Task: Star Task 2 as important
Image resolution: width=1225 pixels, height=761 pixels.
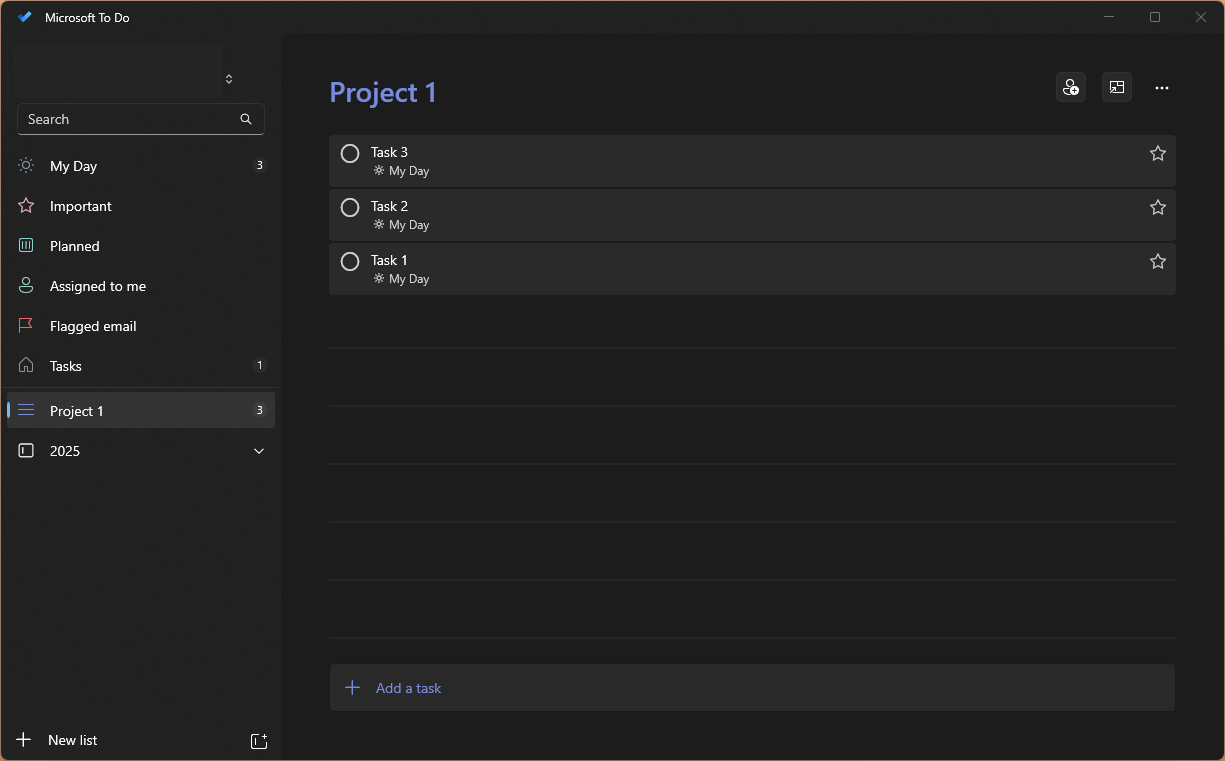Action: 1158,207
